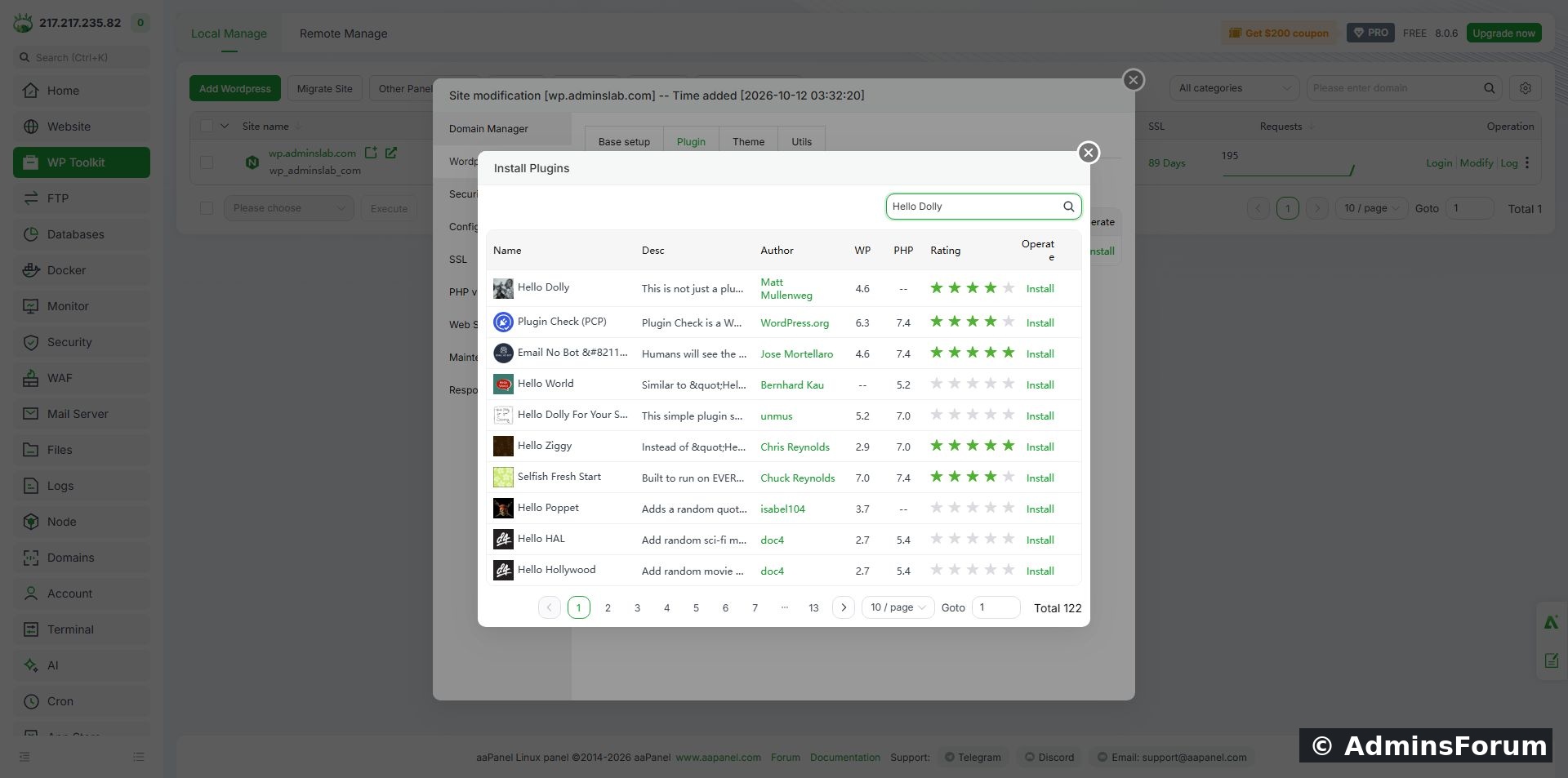
Task: Open Mail Server icon
Action: [31, 414]
